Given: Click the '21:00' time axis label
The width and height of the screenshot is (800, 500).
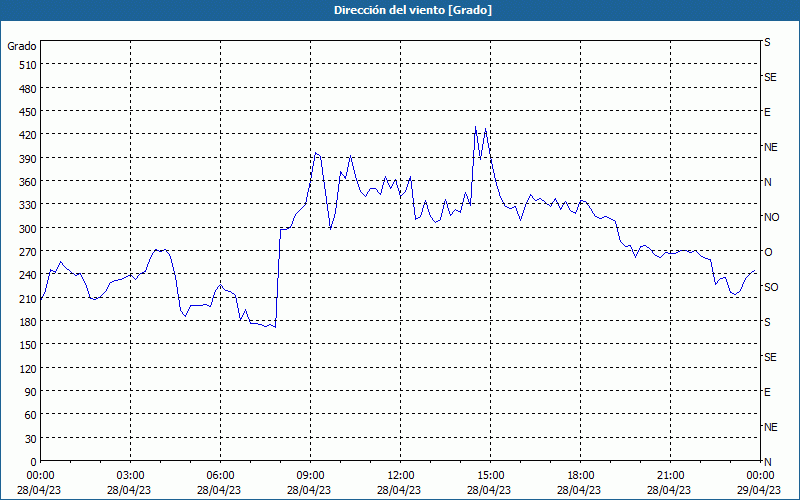Looking at the screenshot, I should point(670,476).
